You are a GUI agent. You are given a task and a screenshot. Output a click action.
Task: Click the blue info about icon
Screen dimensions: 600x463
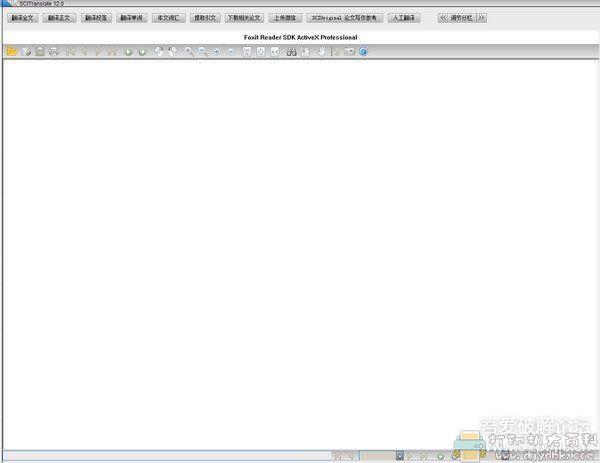364,52
